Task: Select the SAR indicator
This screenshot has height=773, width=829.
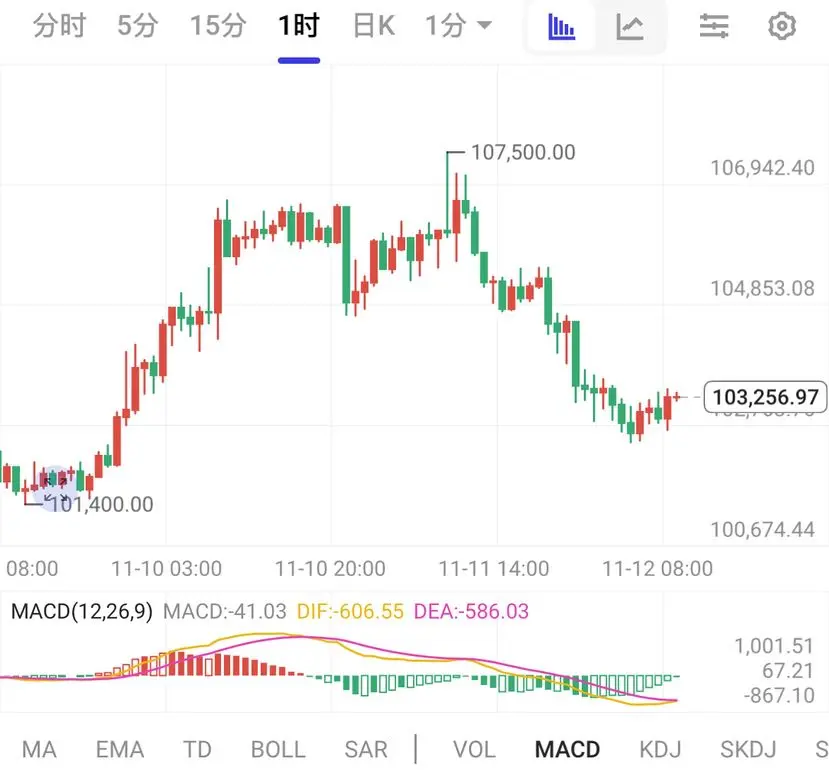Action: [x=366, y=749]
